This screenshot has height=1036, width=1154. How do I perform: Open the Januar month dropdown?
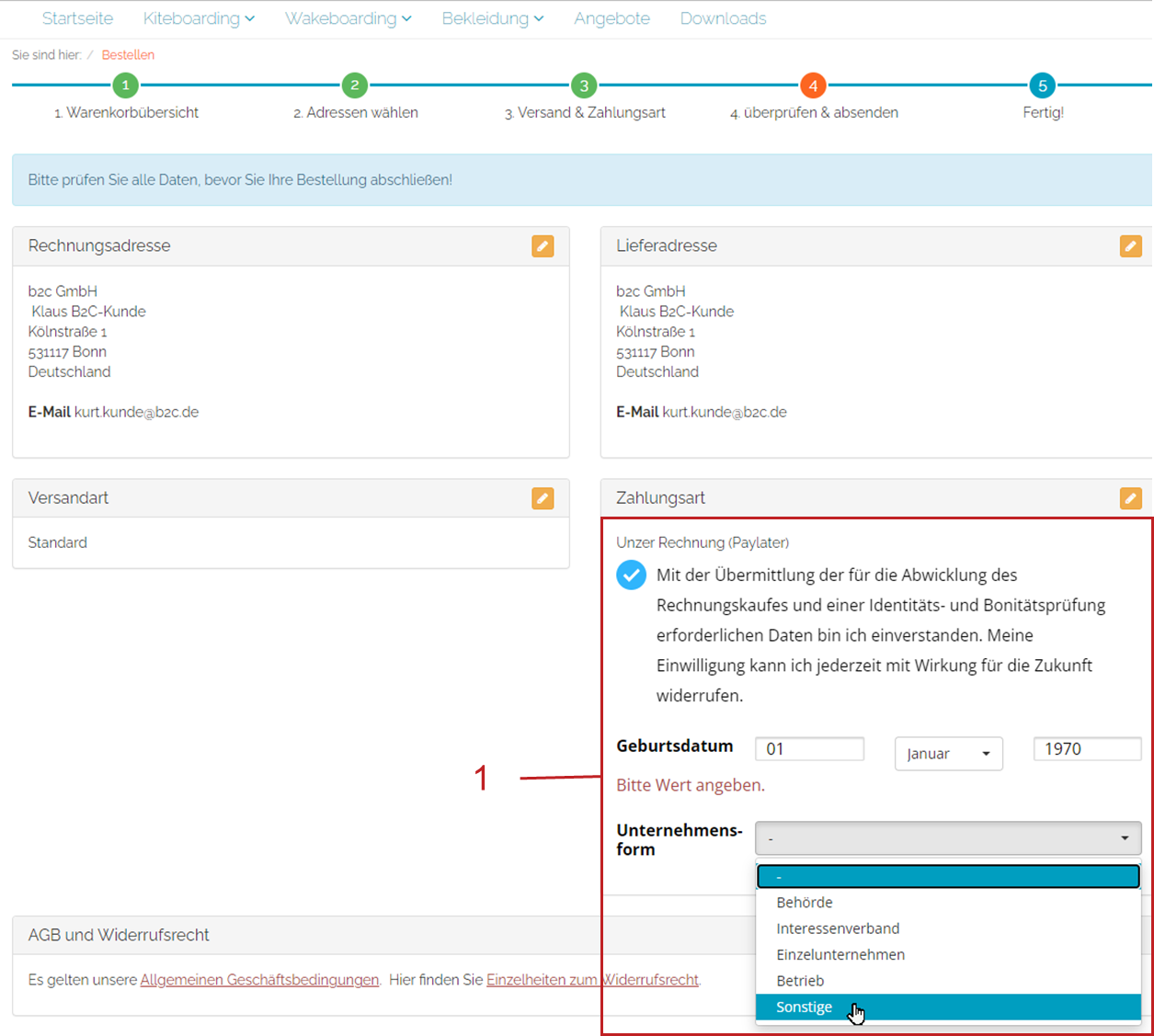[948, 754]
